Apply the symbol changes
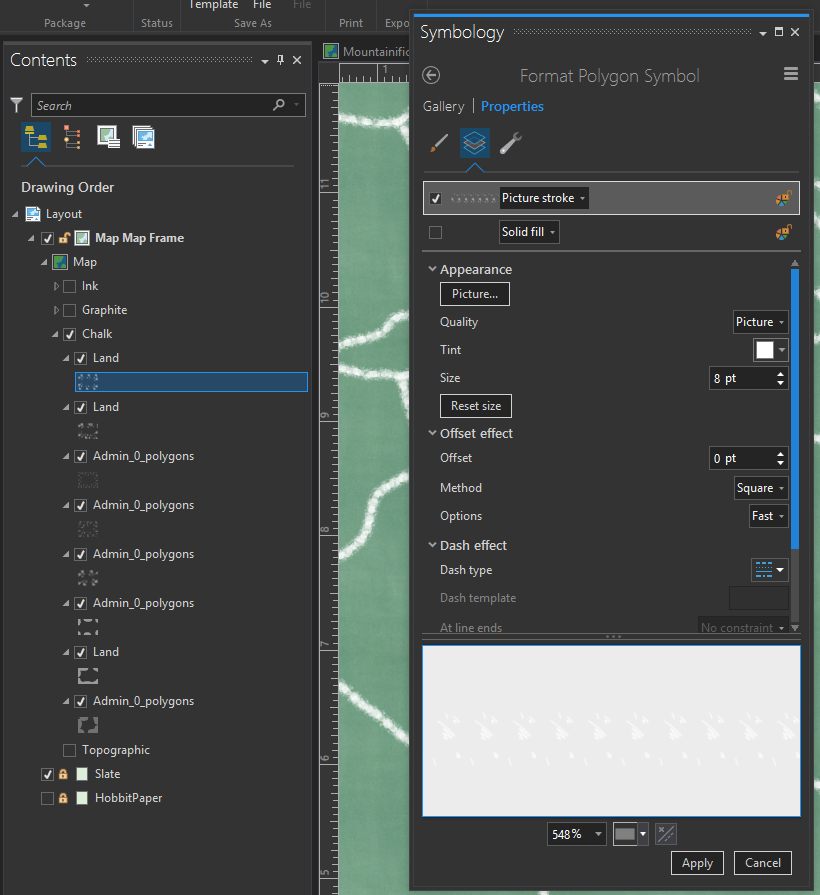Screen dimensions: 820x895 point(697,862)
